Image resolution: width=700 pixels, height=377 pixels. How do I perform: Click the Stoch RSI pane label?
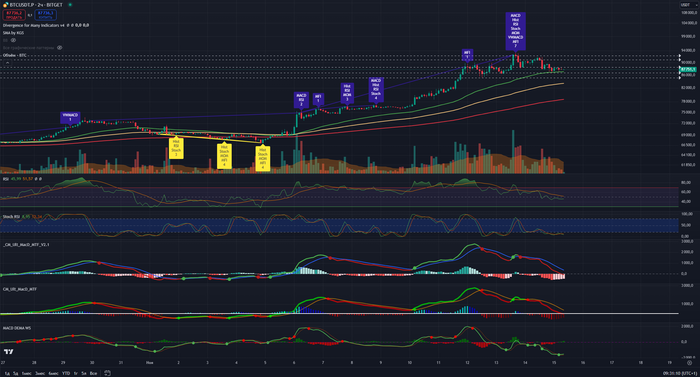[11, 217]
